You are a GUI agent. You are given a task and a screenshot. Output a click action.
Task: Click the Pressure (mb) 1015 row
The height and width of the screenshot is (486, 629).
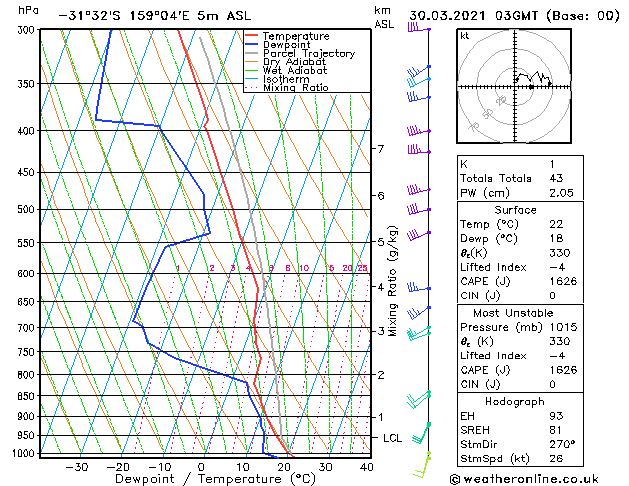[520, 327]
